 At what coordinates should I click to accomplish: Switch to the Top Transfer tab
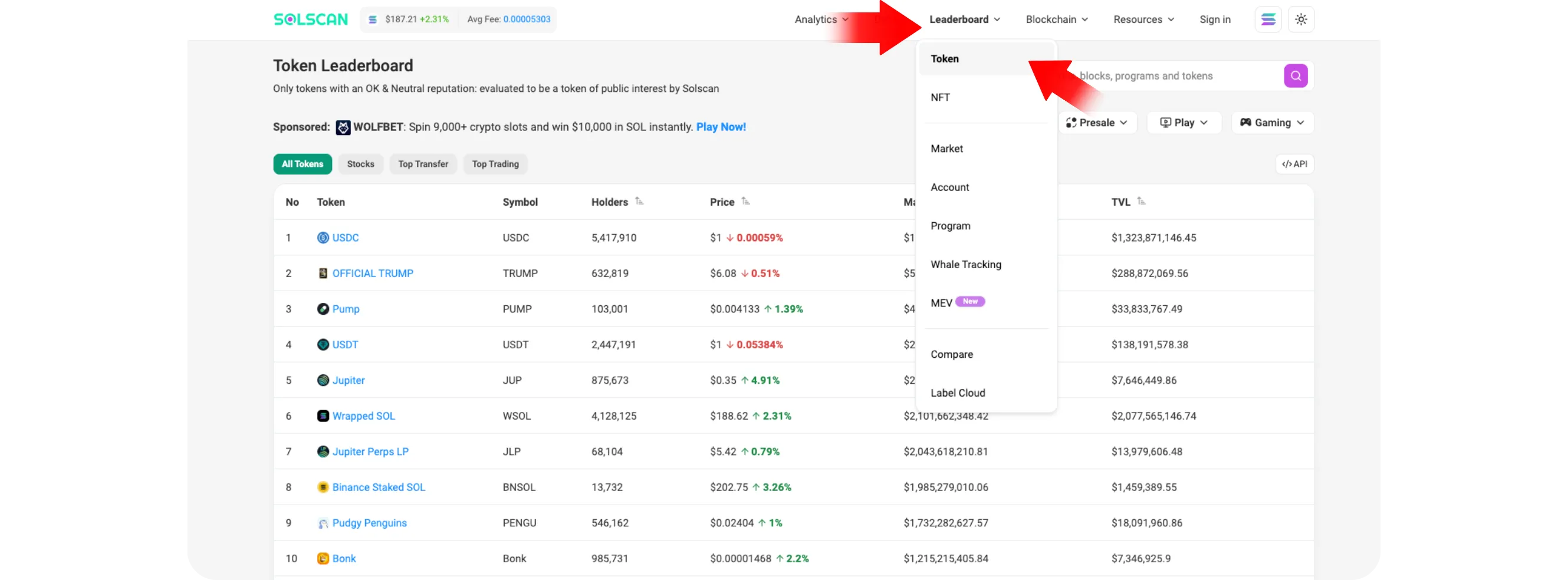pos(423,164)
